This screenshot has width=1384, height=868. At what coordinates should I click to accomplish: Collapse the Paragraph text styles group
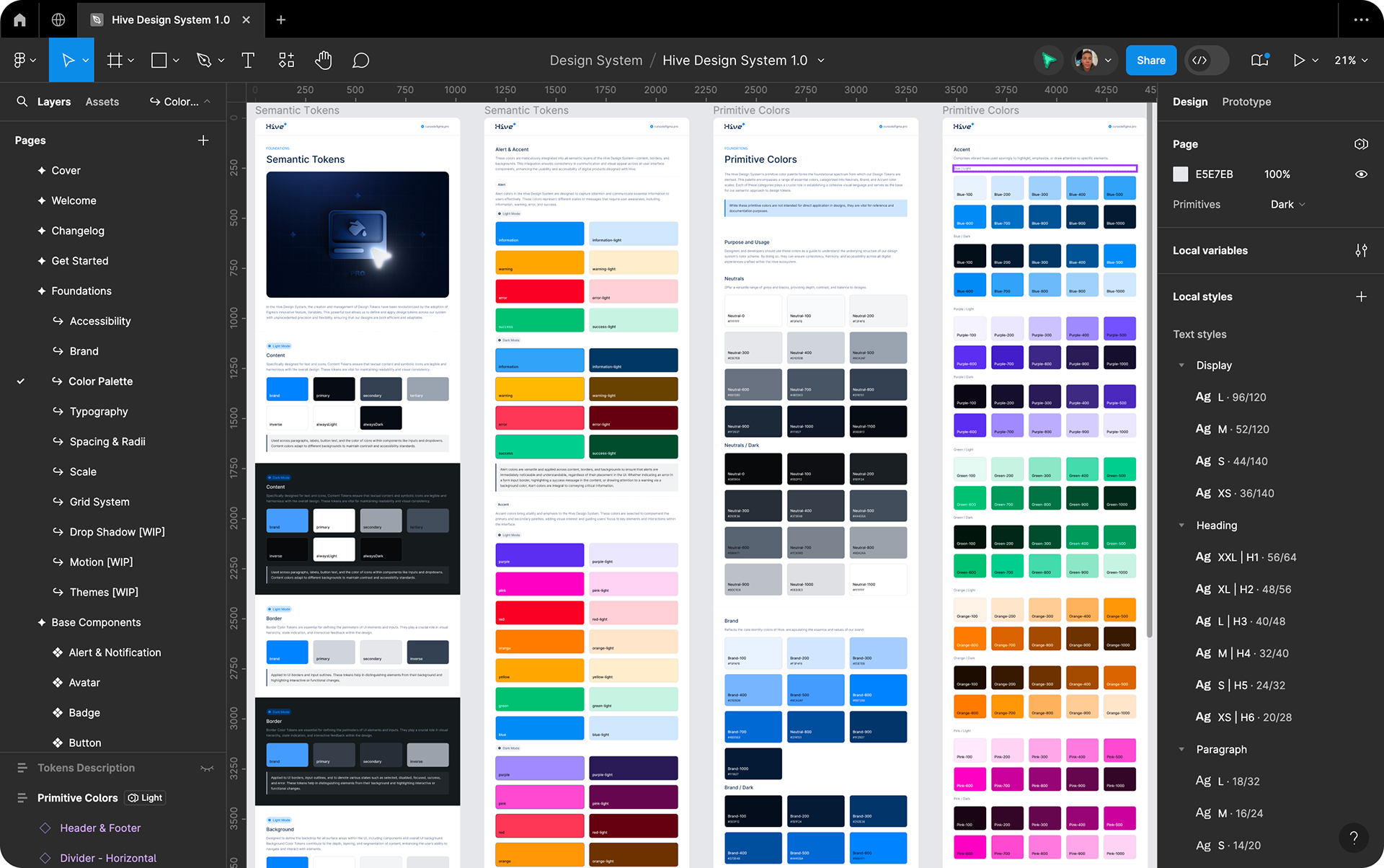click(x=1181, y=750)
